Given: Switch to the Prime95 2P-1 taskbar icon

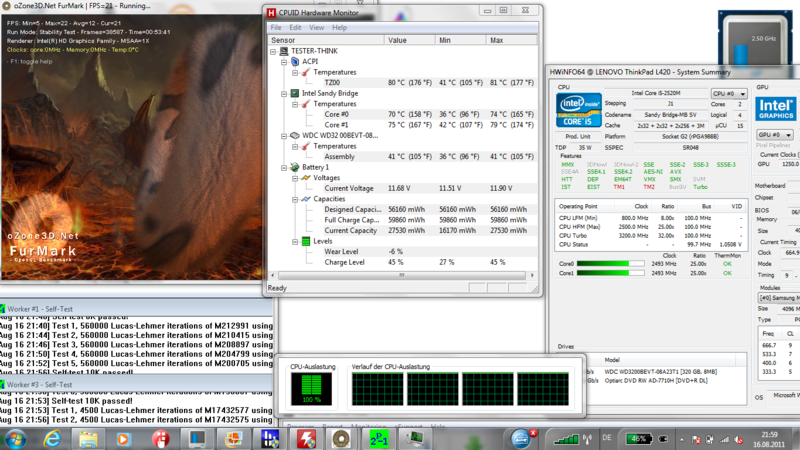Looking at the screenshot, I should pyautogui.click(x=379, y=438).
